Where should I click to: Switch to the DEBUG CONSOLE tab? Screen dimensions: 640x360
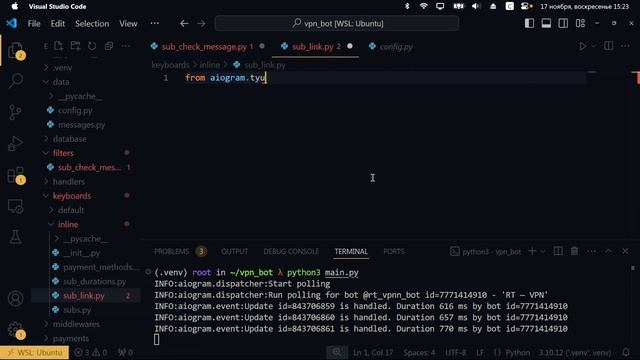291,251
